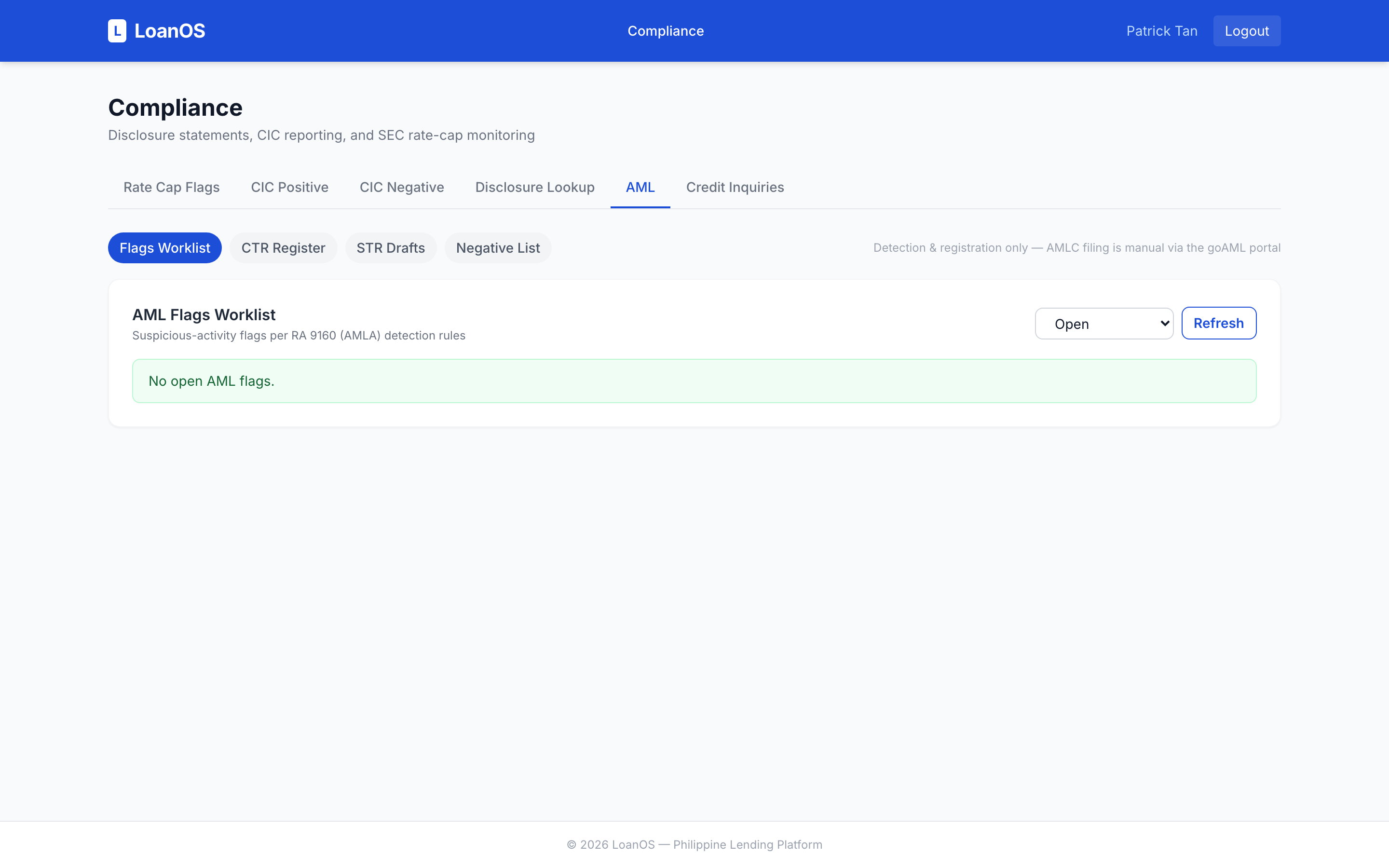Screen dimensions: 1389x868
Task: Click the 2026 LoanOS footer text
Action: pos(694,844)
